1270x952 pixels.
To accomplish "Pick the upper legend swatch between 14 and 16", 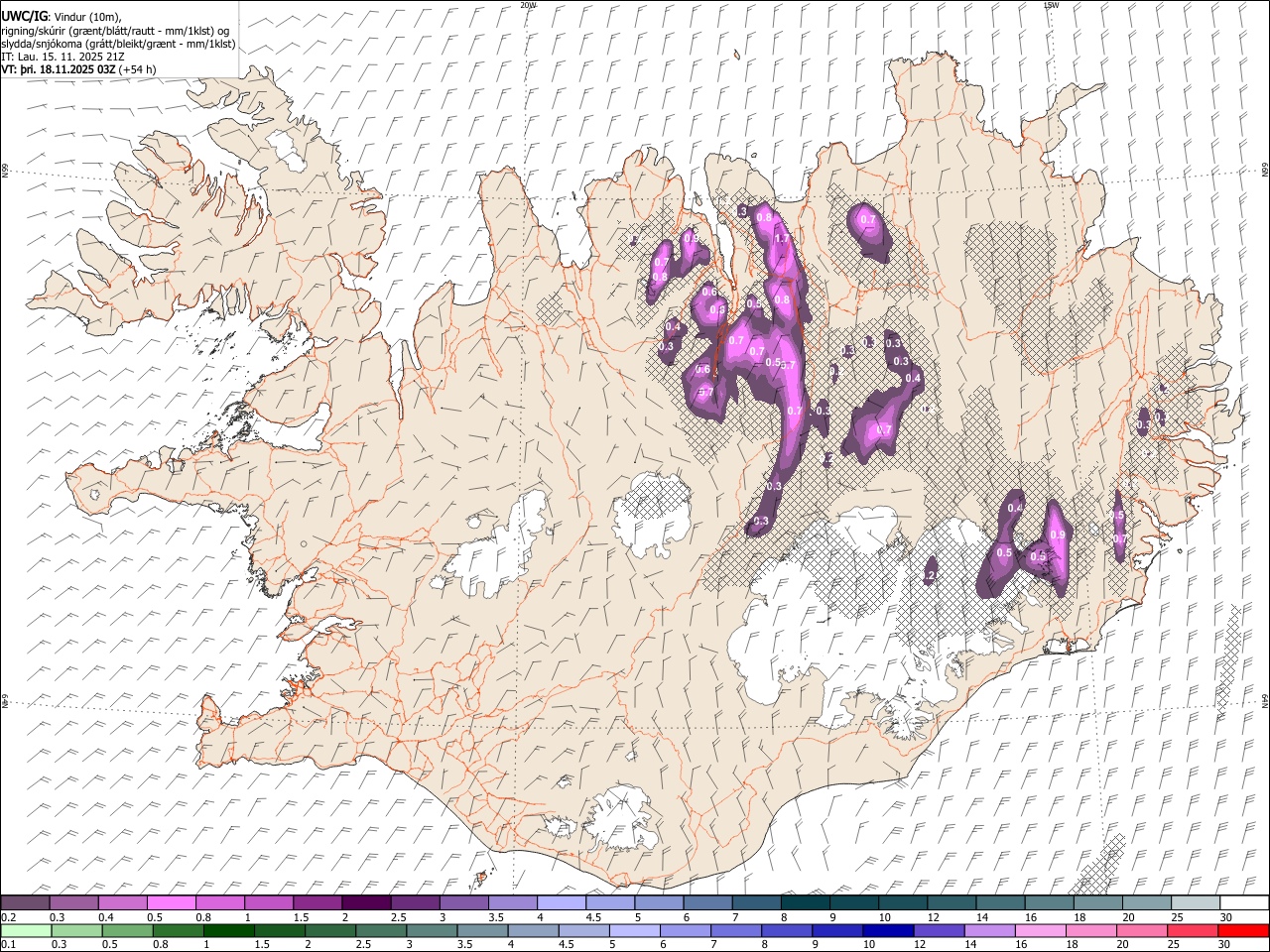I will click(x=1000, y=902).
